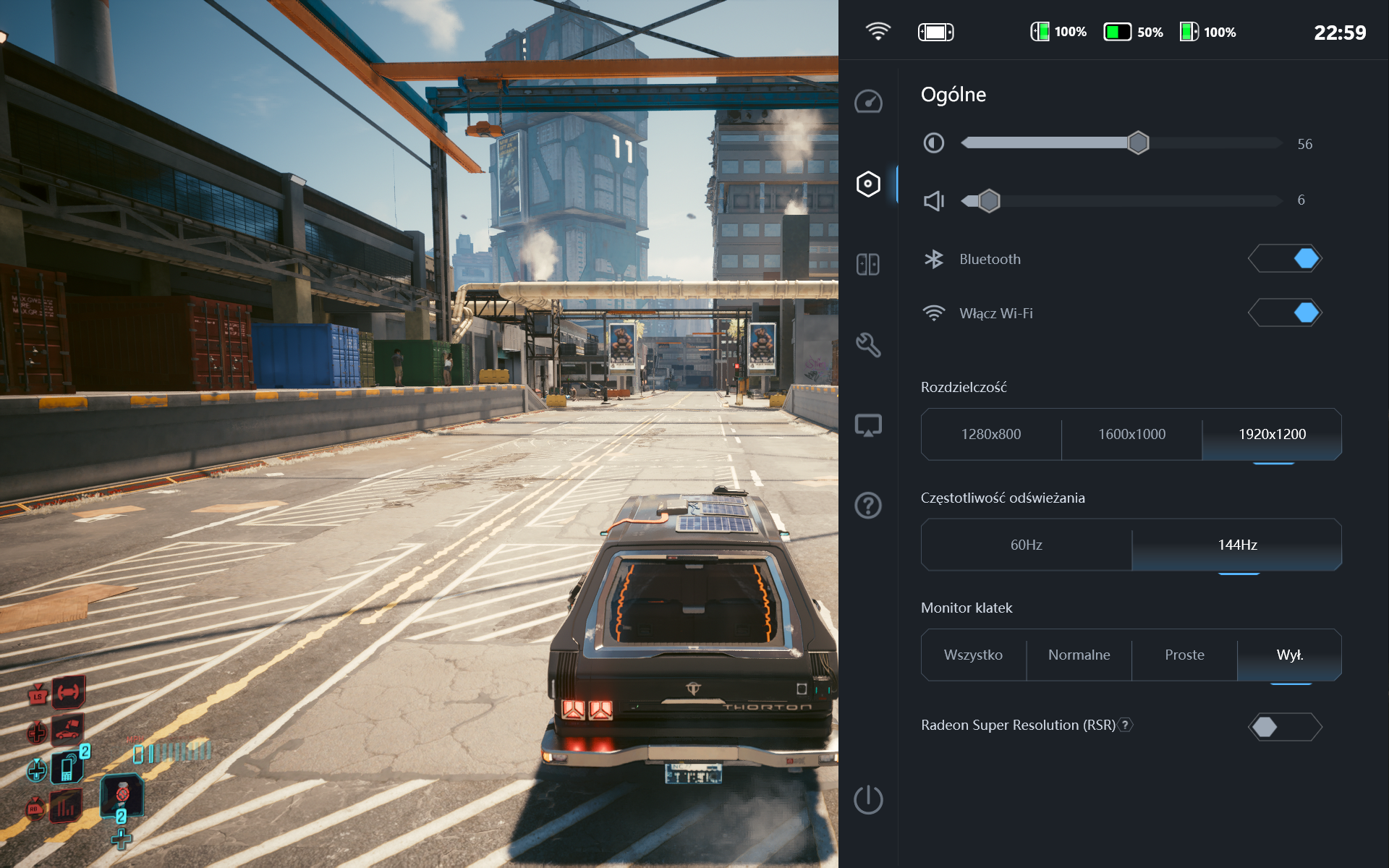Viewport: 1389px width, 868px height.
Task: Click the middle battery 50% indicator
Action: point(1133,32)
